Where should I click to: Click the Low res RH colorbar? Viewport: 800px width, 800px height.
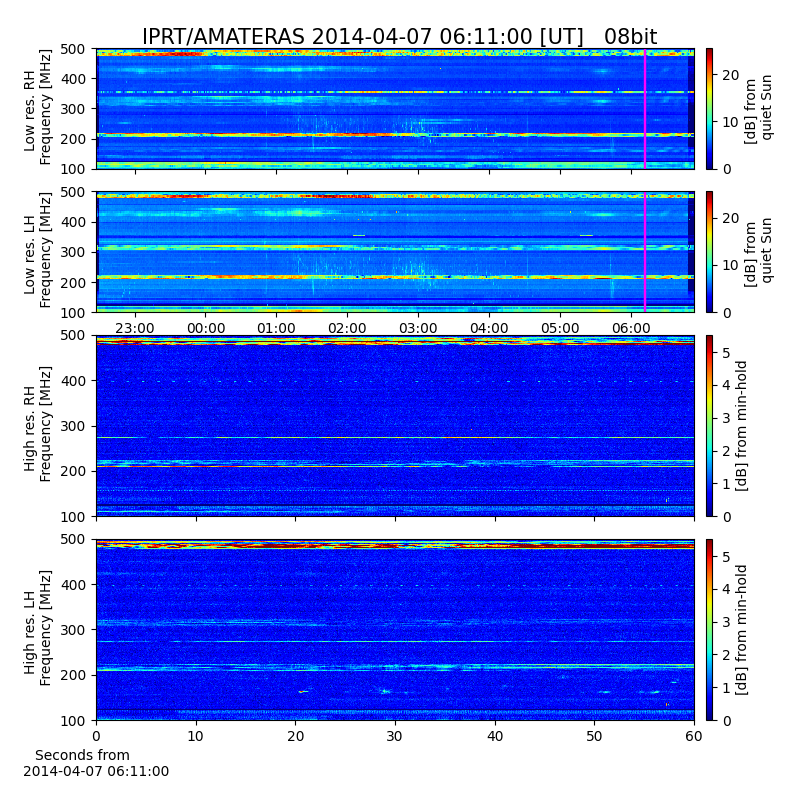click(709, 108)
